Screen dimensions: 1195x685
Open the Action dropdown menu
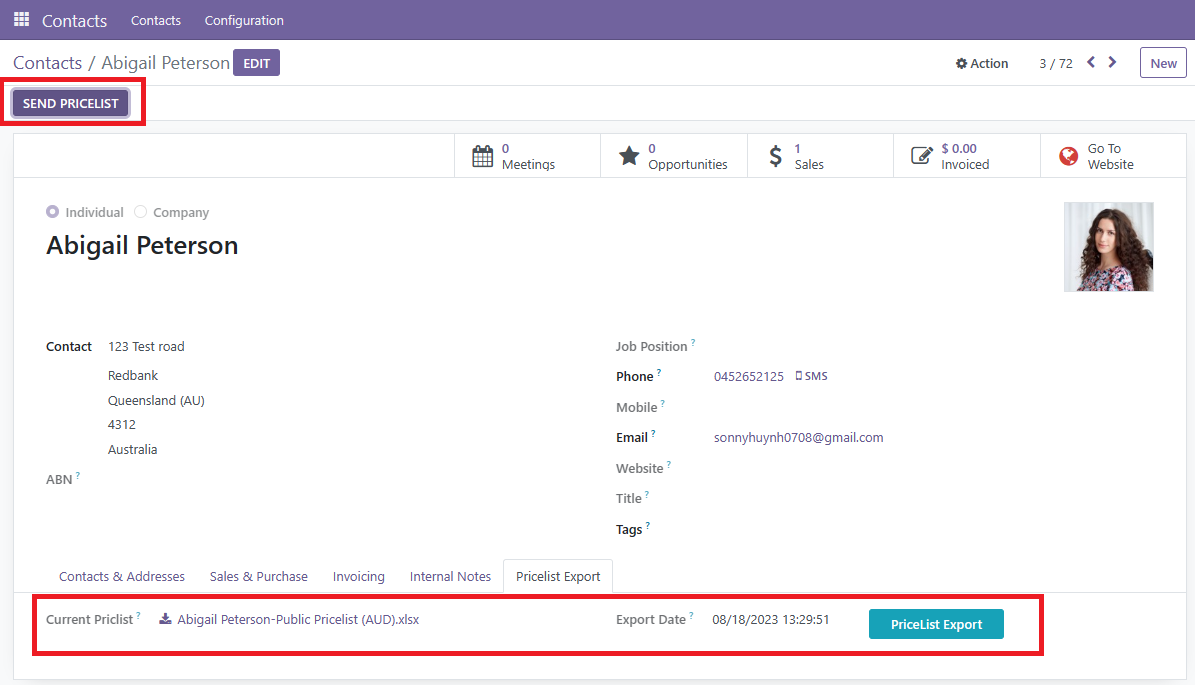[x=982, y=63]
